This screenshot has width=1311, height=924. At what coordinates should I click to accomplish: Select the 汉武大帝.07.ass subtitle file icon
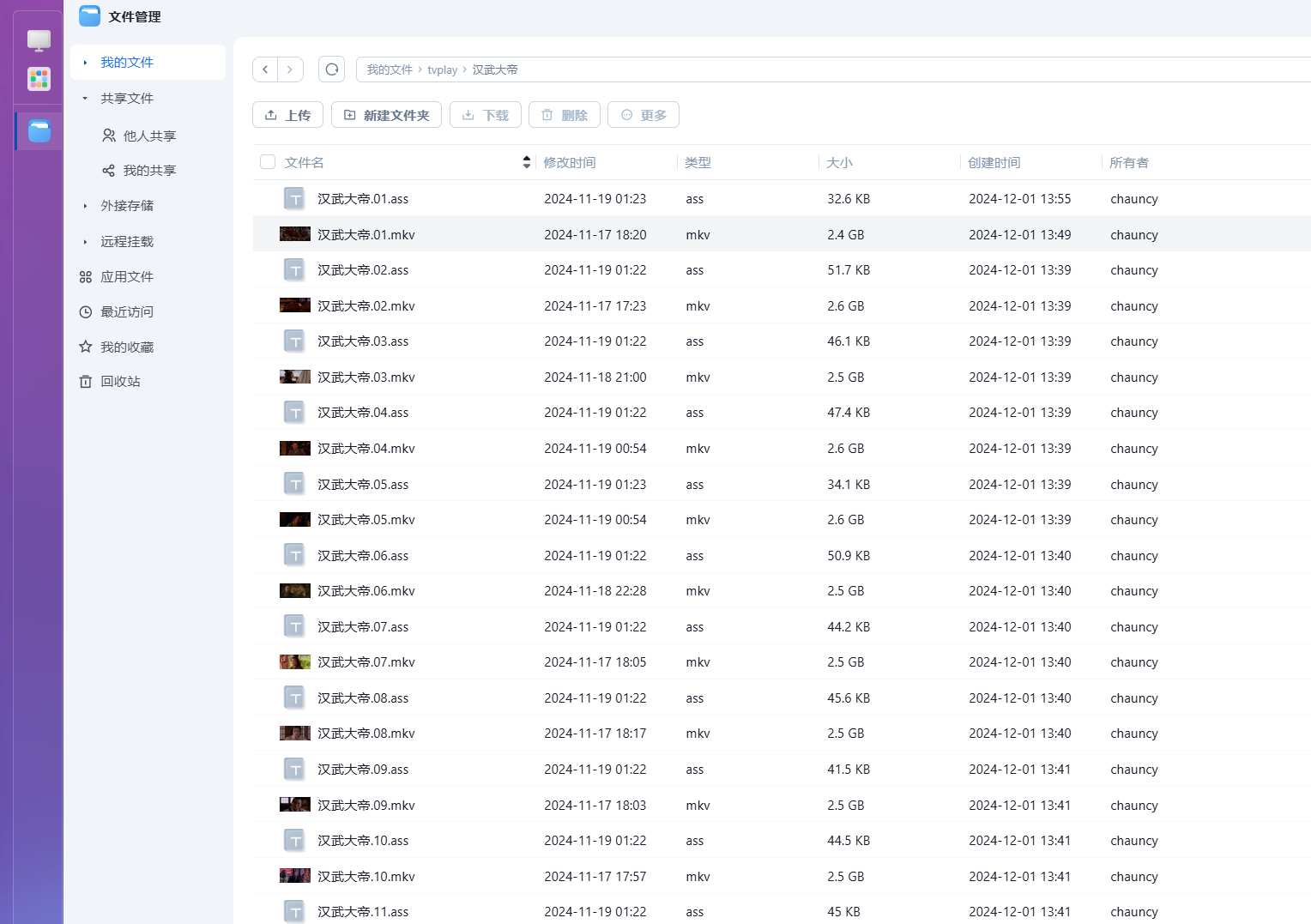[295, 627]
